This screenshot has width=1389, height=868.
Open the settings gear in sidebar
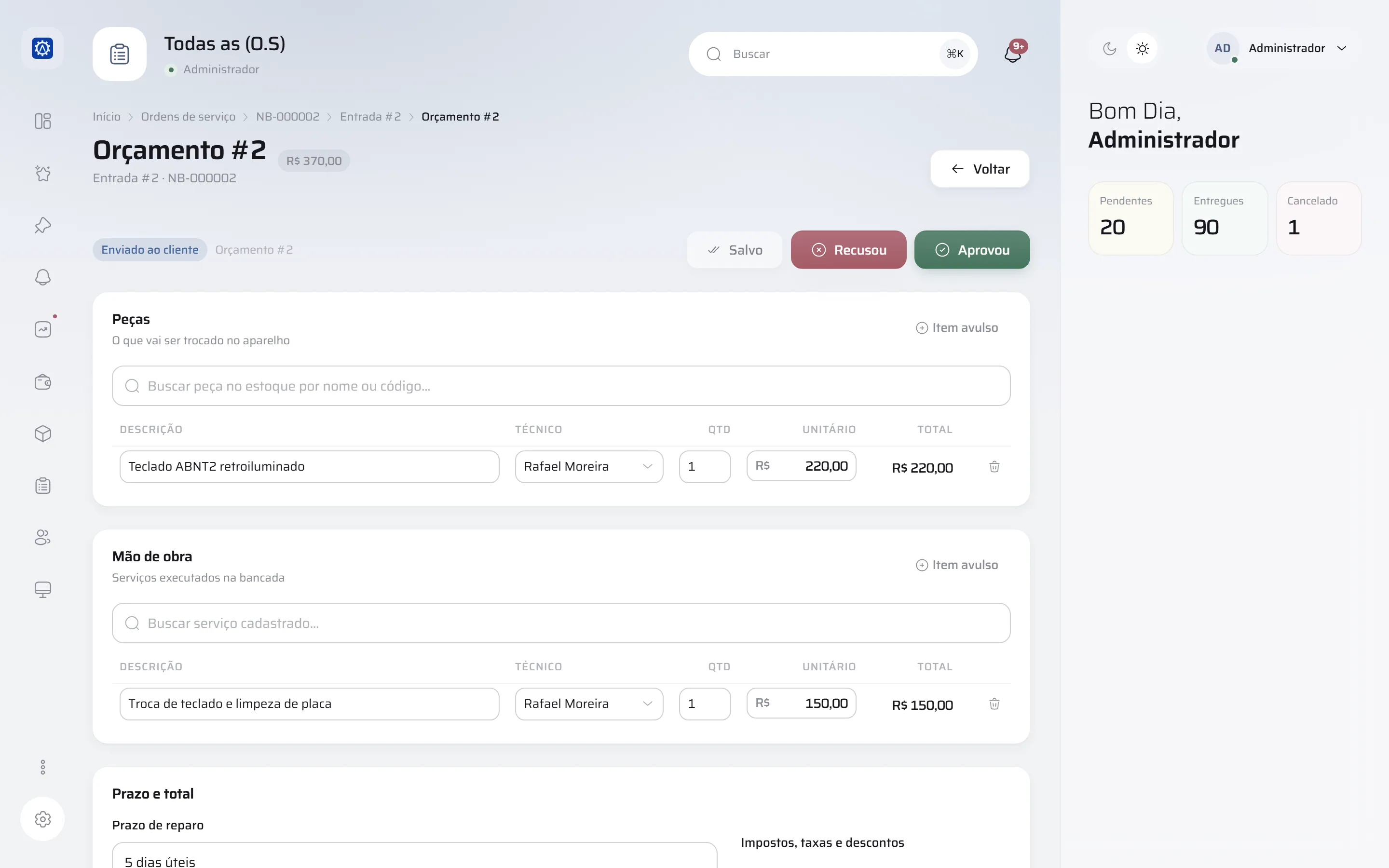click(x=42, y=819)
